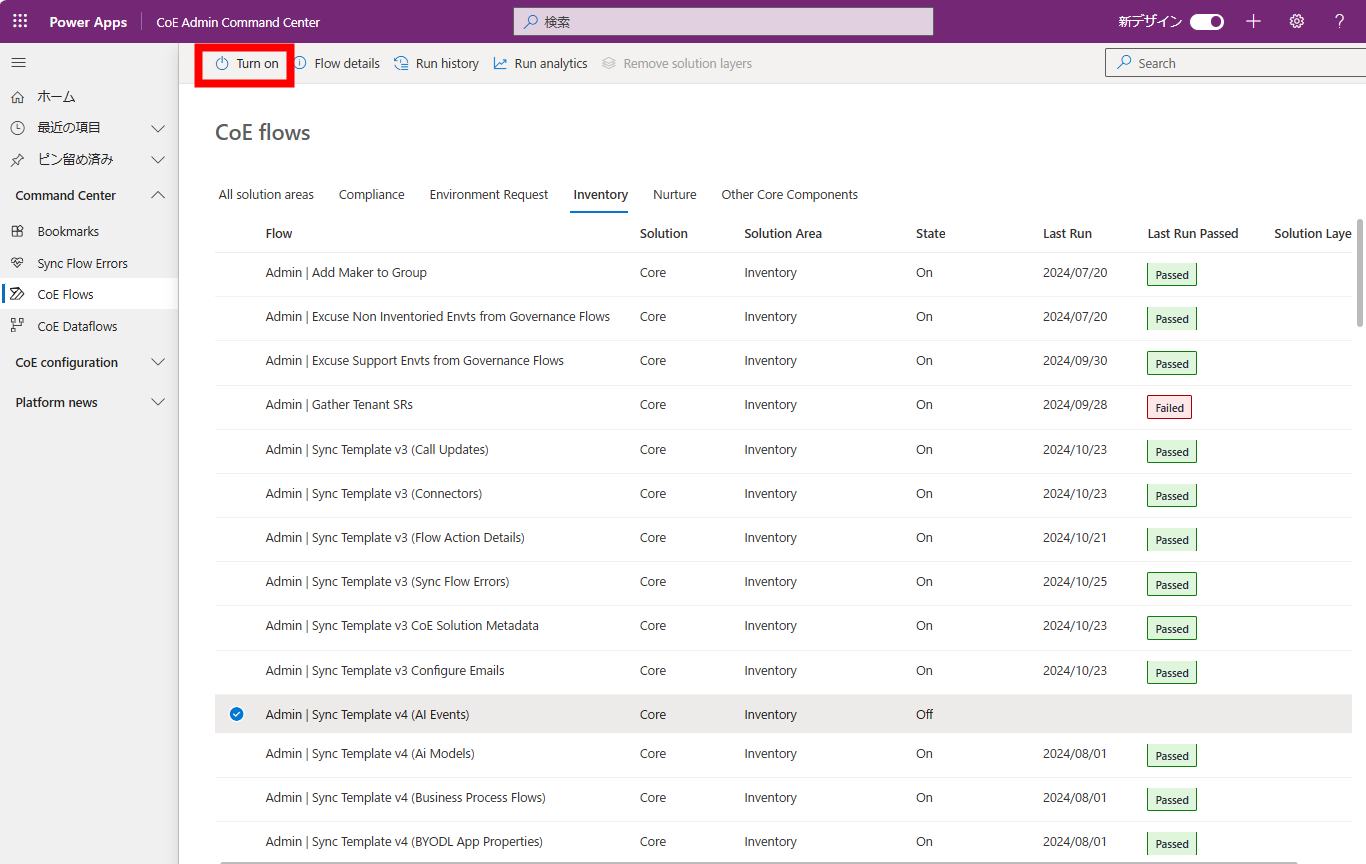Expand the CoE configuration group
The width and height of the screenshot is (1366, 864).
pos(158,363)
